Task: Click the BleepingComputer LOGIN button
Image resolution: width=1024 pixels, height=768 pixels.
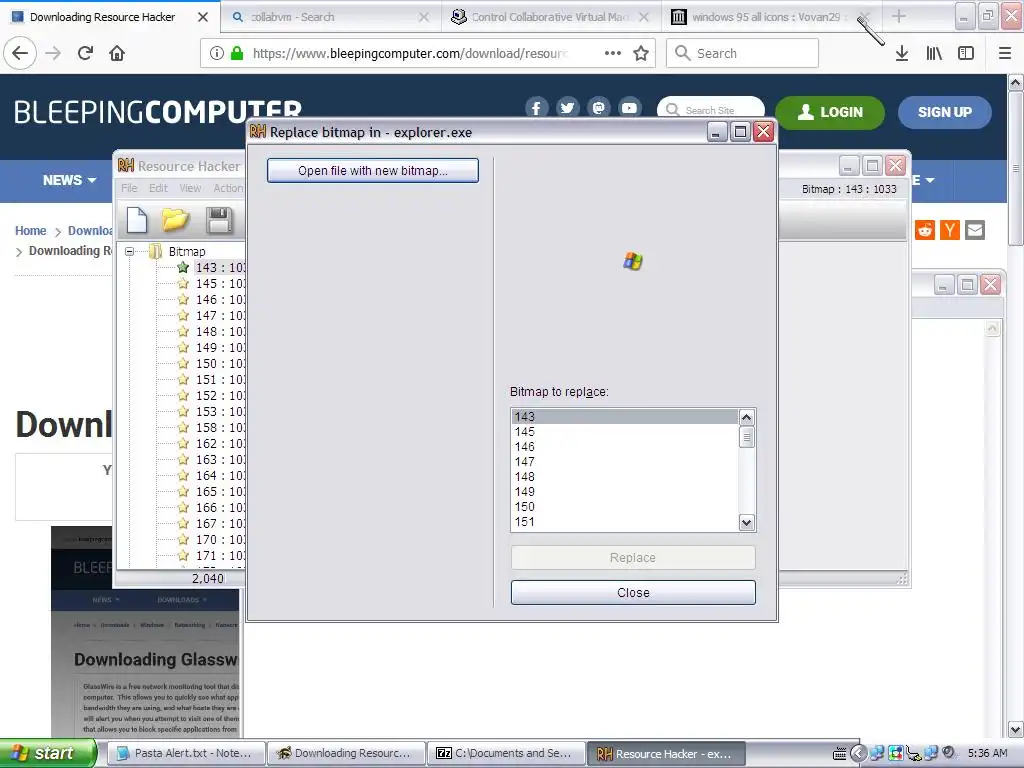Action: point(830,112)
